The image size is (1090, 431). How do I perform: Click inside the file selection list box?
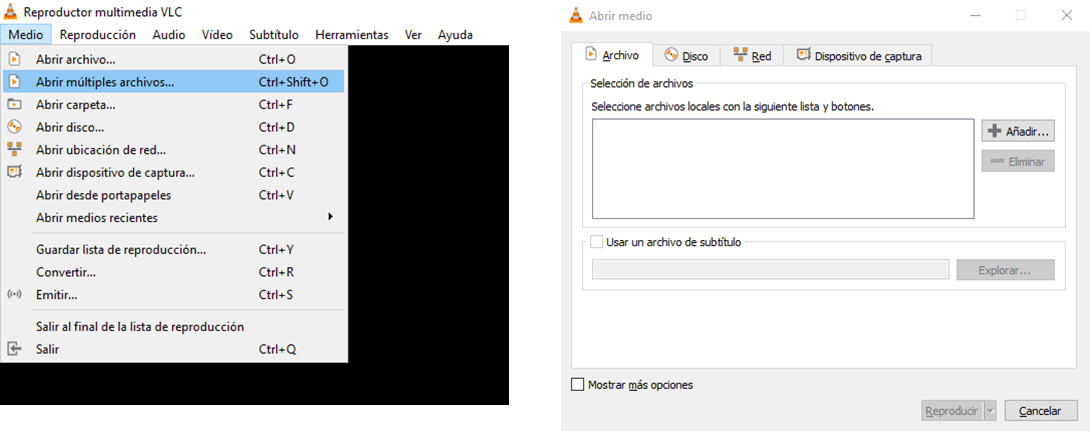782,168
